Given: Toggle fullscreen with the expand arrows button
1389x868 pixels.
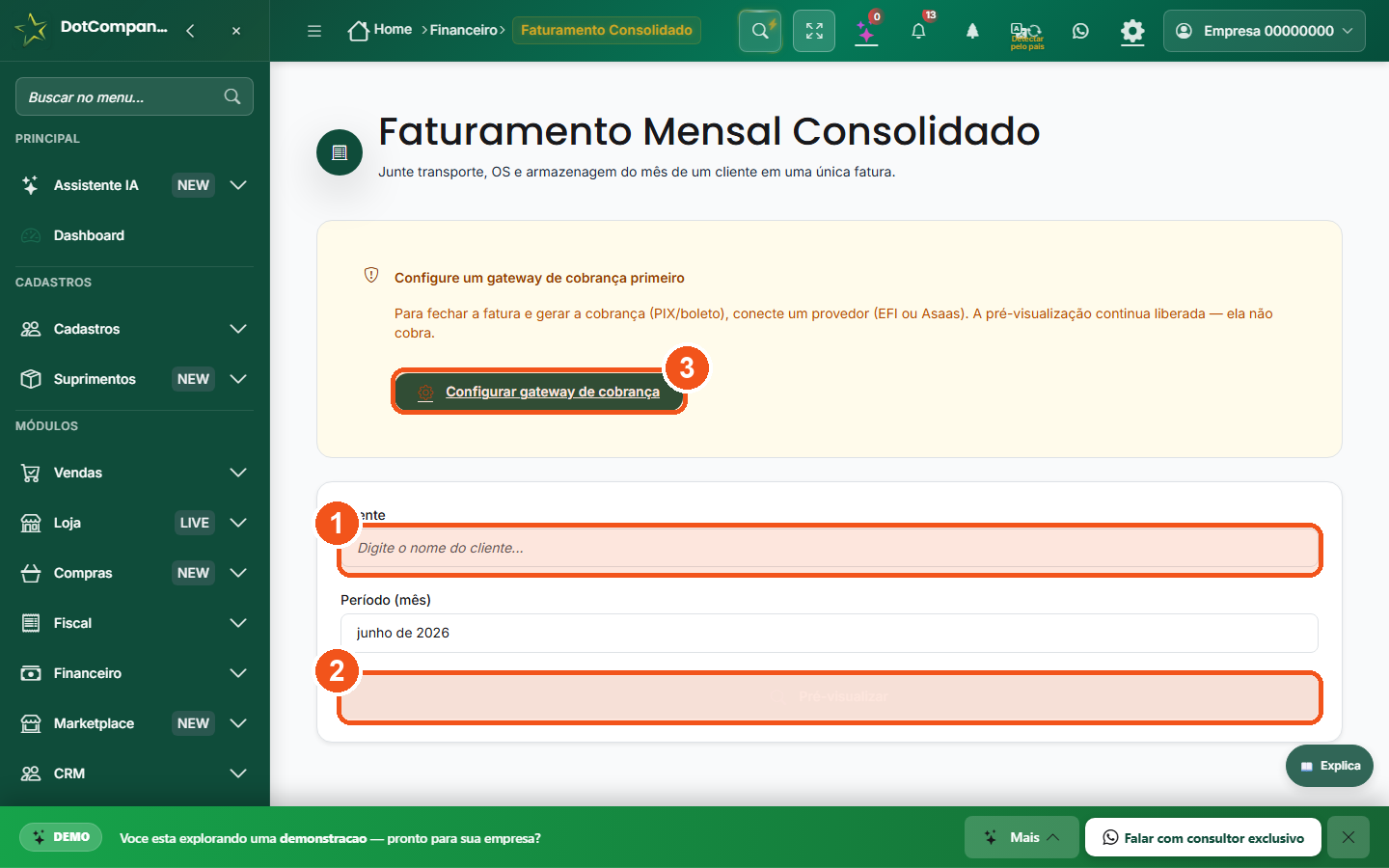Looking at the screenshot, I should point(814,31).
